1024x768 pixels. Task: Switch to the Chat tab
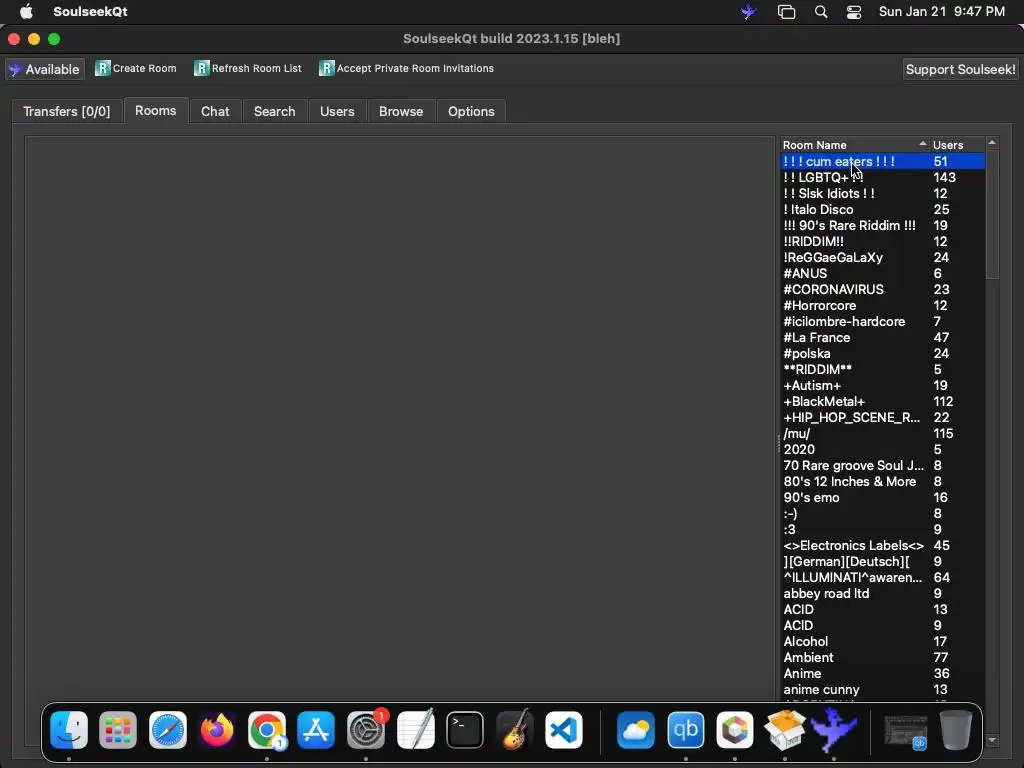[x=215, y=112]
